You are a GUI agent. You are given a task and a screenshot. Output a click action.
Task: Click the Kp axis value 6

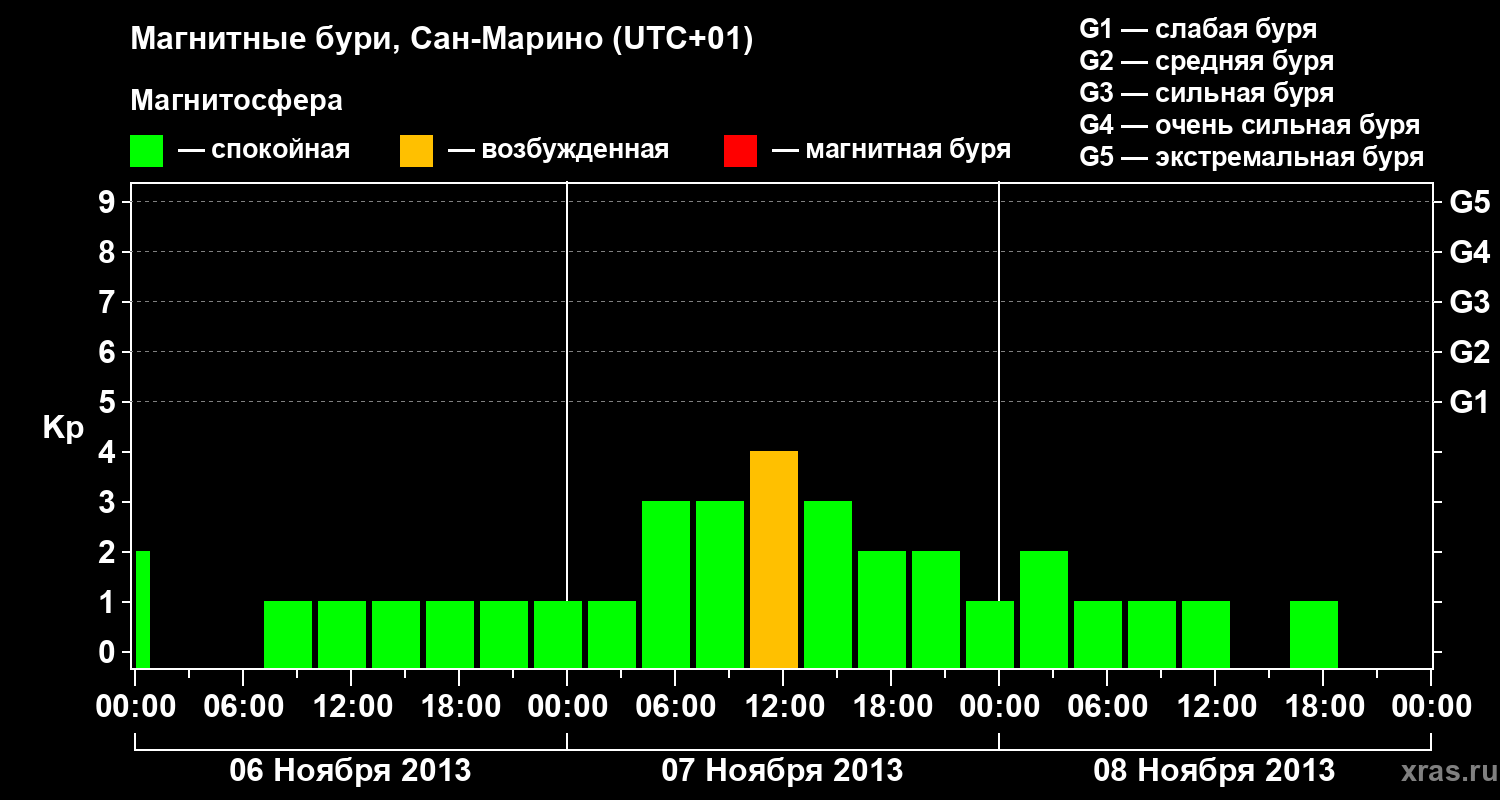point(109,352)
